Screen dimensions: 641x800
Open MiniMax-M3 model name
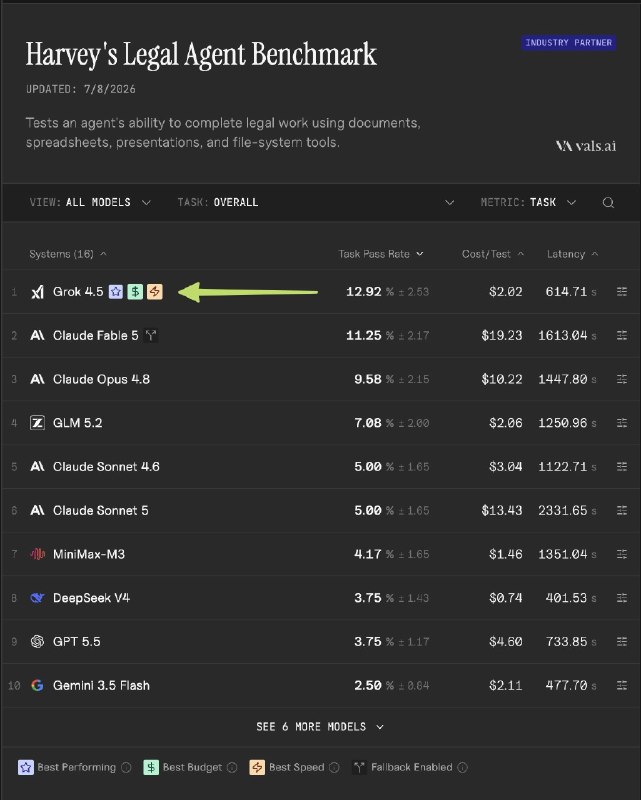pyautogui.click(x=89, y=554)
